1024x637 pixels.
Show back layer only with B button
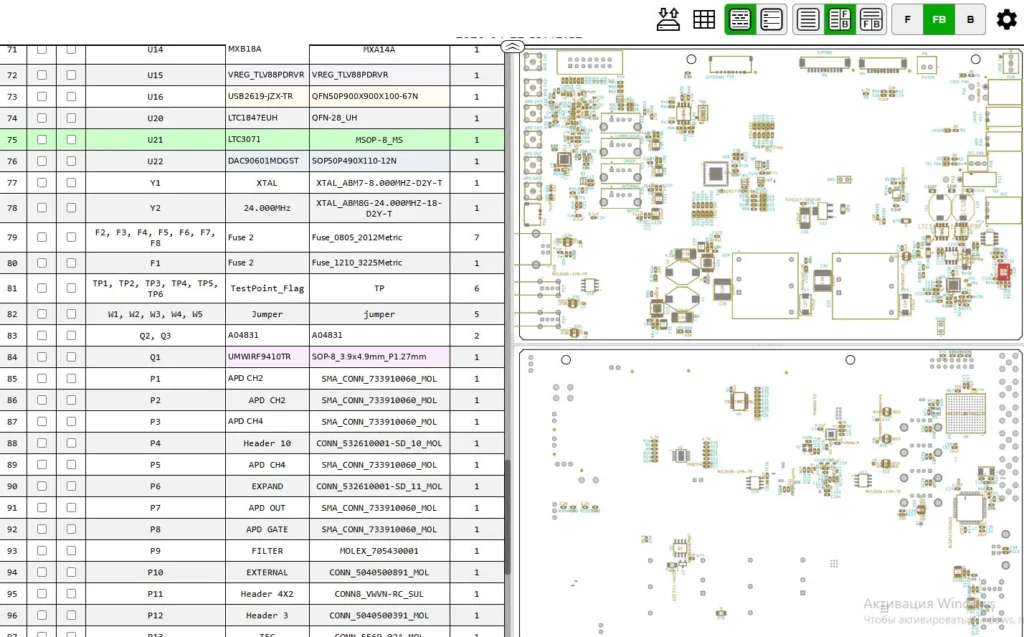(970, 20)
